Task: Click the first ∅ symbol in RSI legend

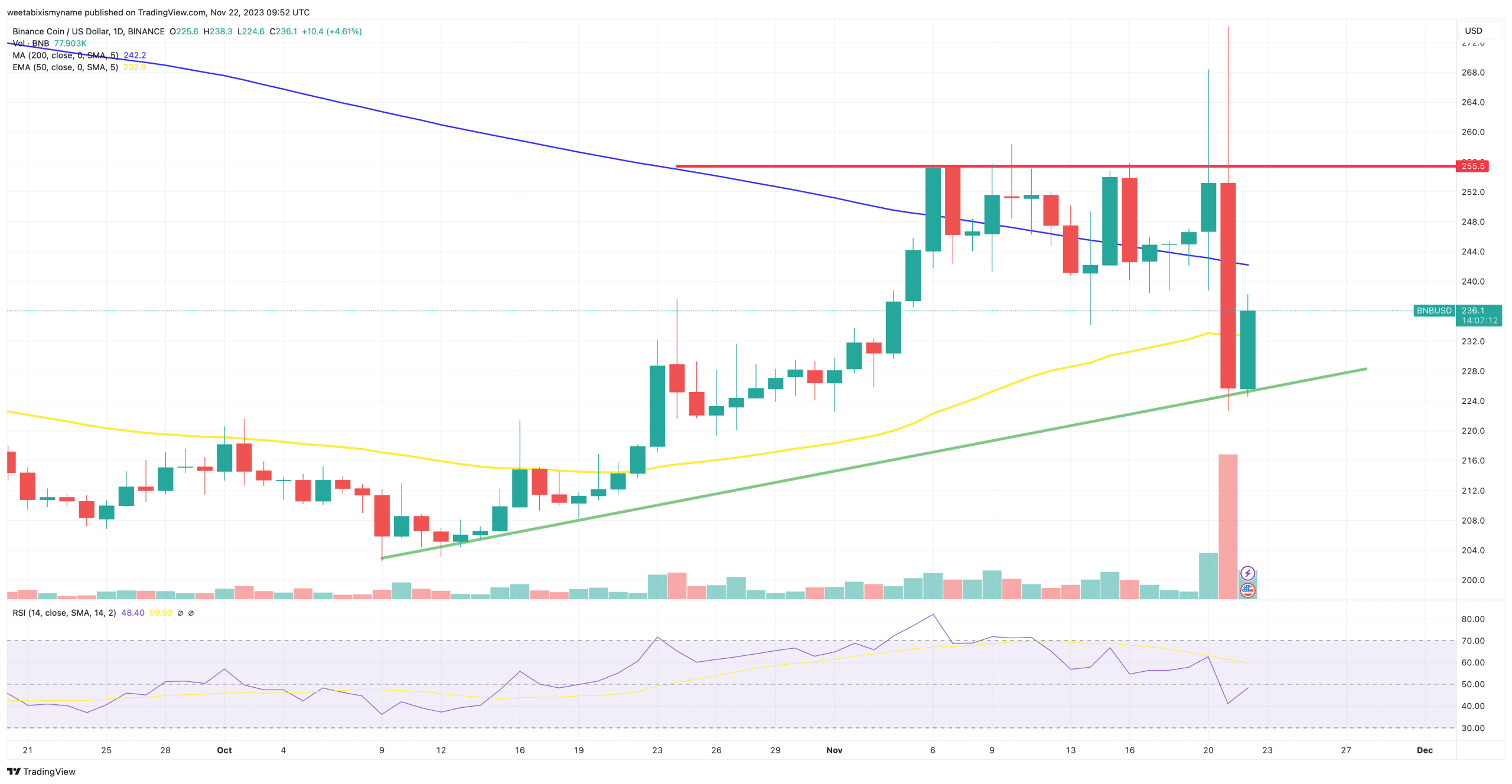Action: click(x=180, y=613)
